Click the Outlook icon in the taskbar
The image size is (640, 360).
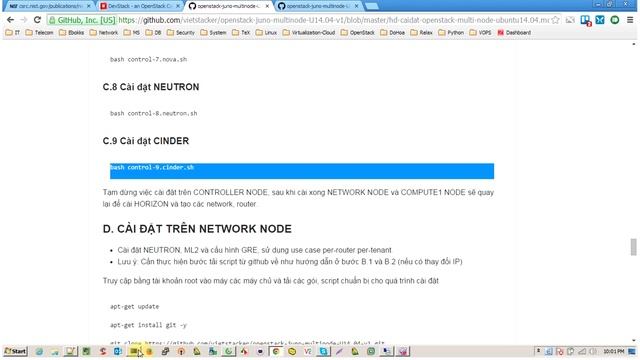(118, 351)
